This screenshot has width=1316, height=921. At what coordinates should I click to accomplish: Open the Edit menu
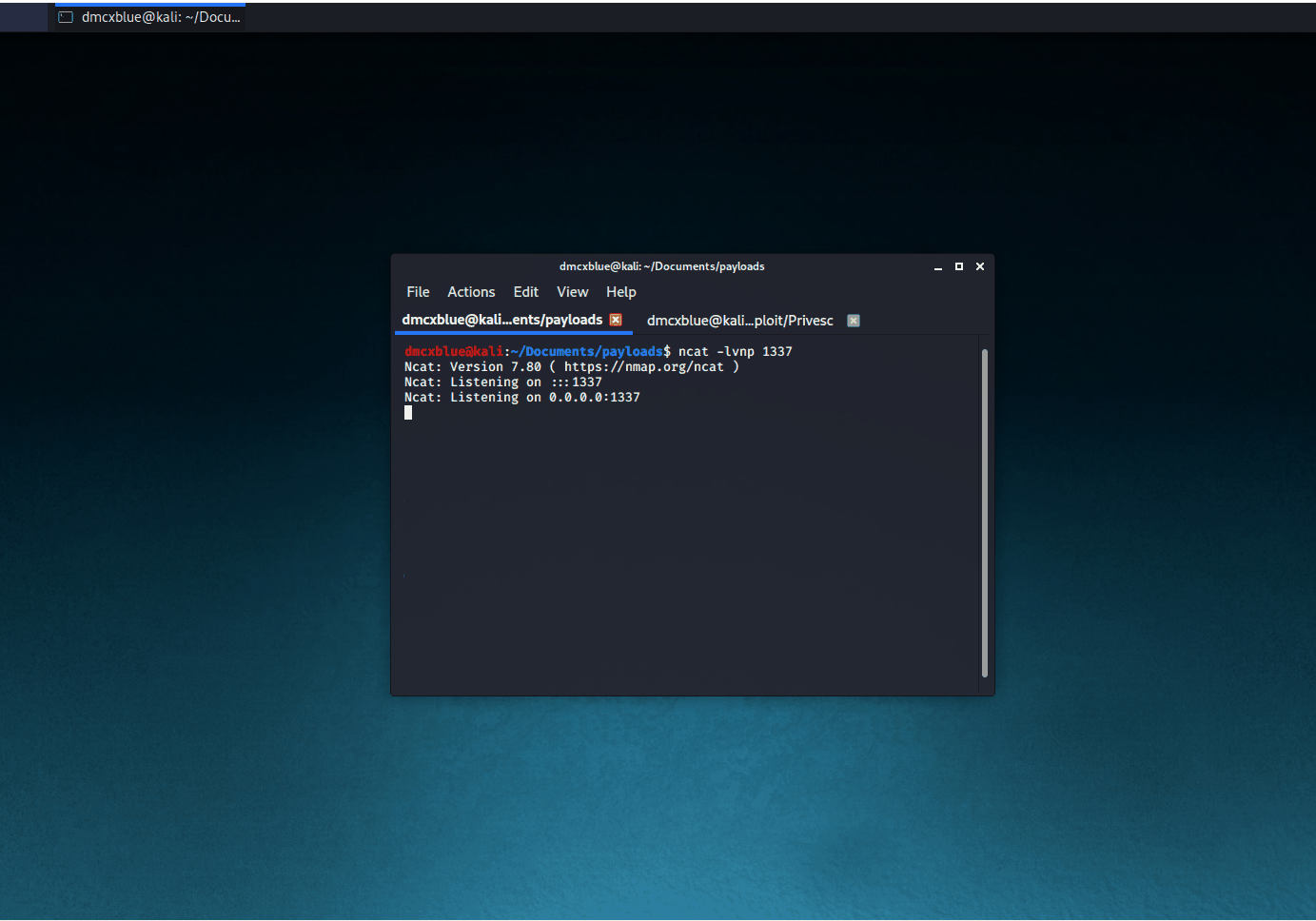pos(526,292)
